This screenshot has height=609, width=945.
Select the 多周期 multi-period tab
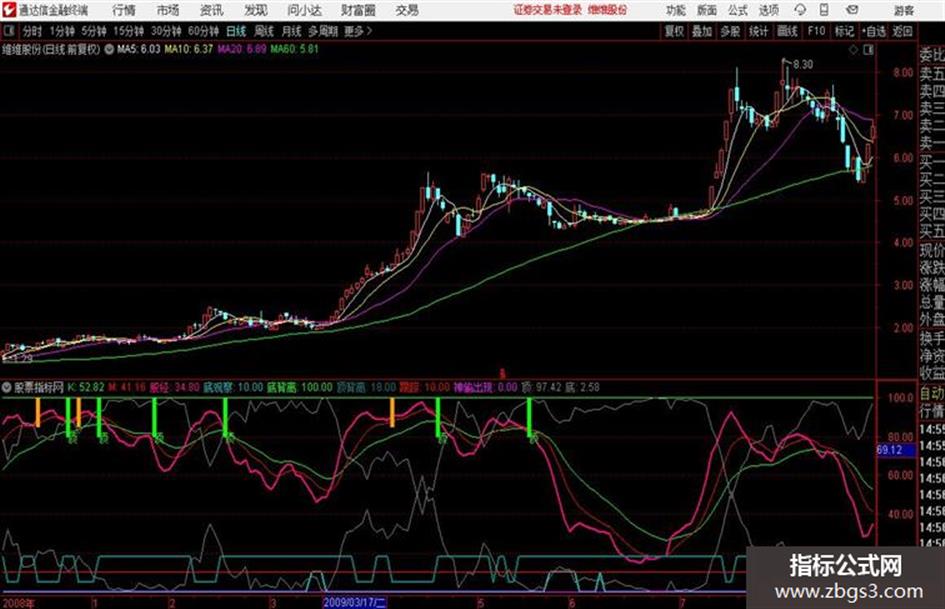(x=324, y=31)
